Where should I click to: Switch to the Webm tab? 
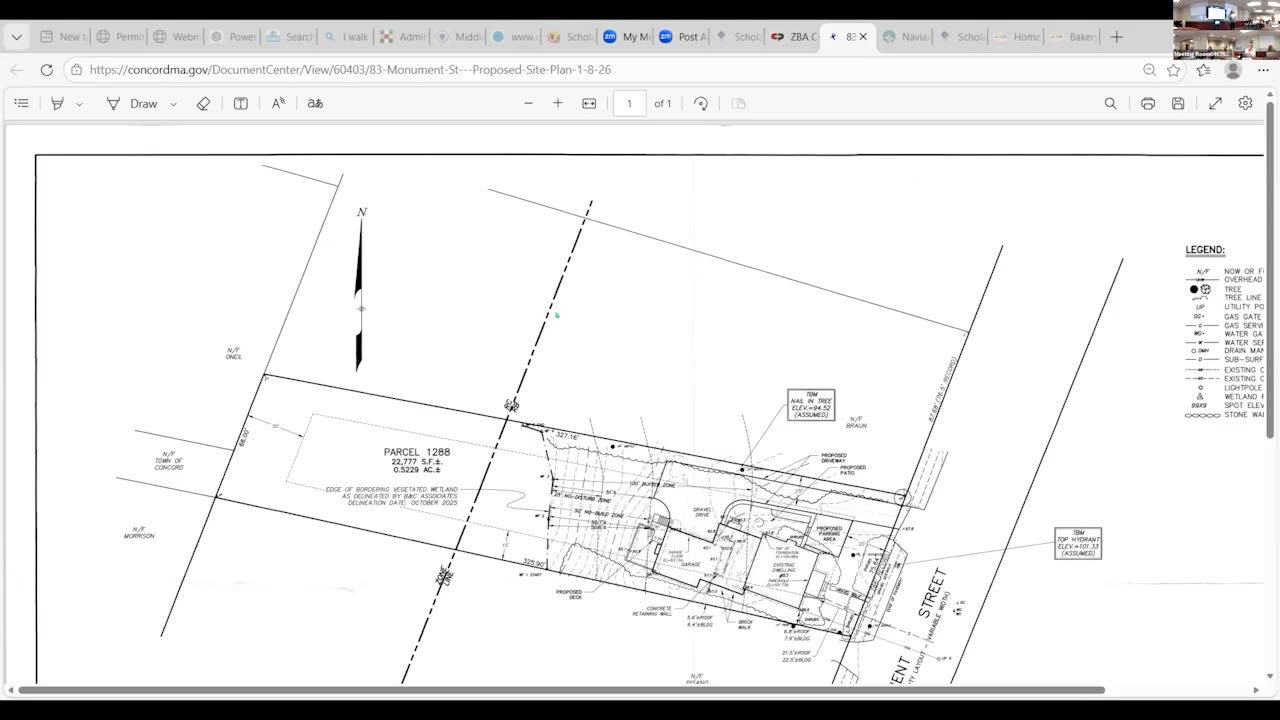(x=176, y=37)
